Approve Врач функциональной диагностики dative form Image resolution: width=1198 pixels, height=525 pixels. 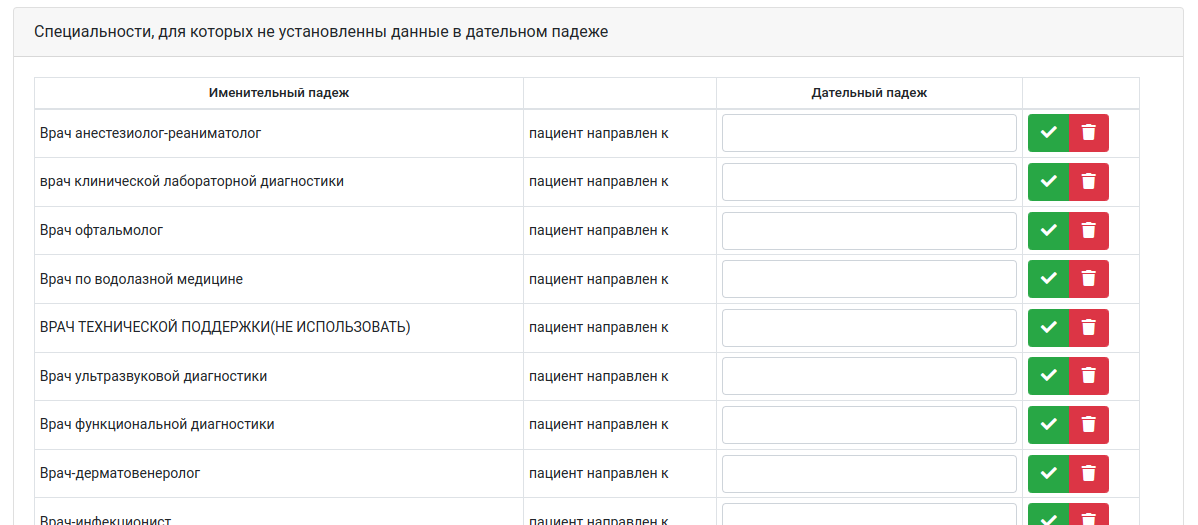[1048, 424]
